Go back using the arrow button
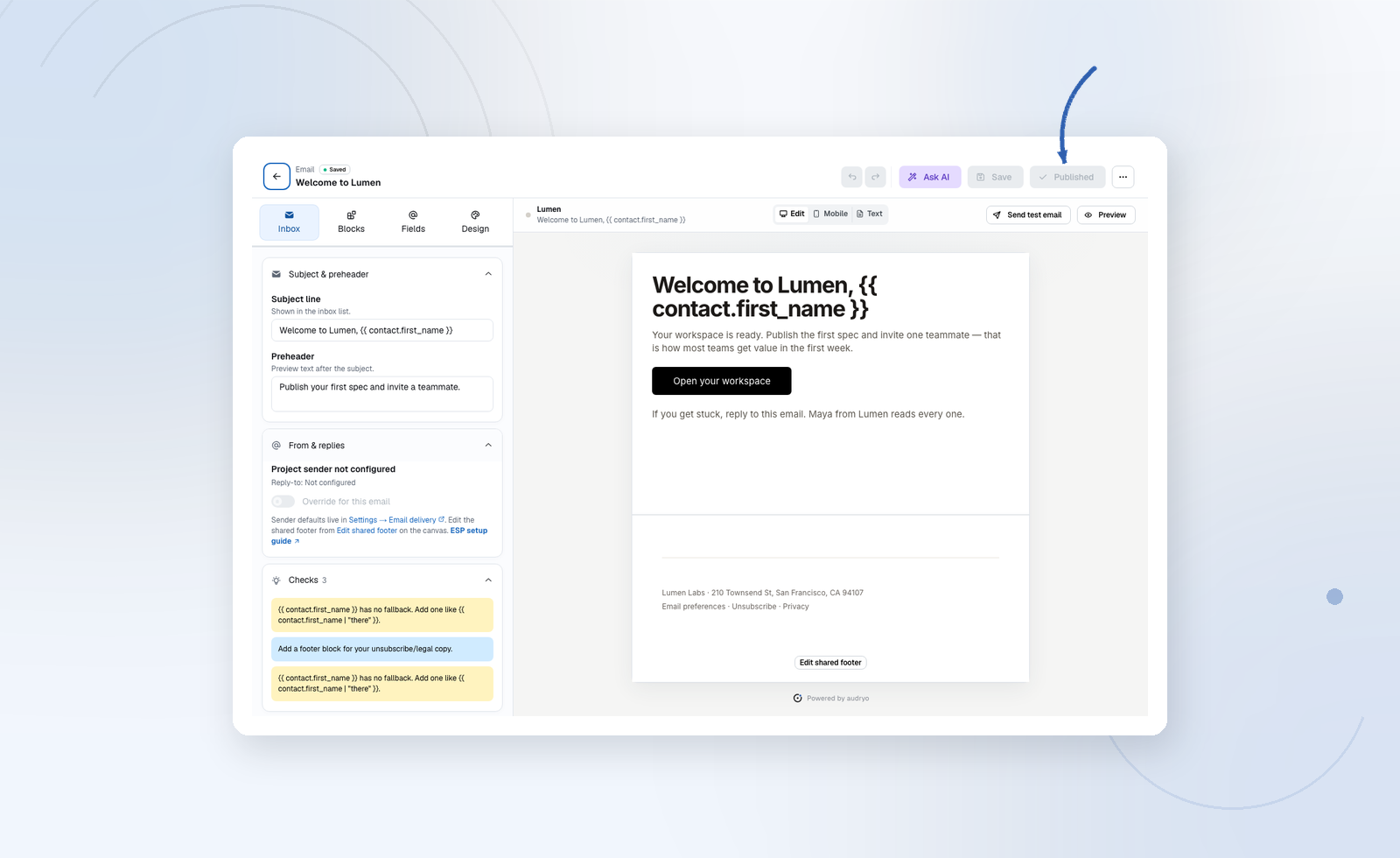This screenshot has width=1400, height=858. [x=276, y=176]
